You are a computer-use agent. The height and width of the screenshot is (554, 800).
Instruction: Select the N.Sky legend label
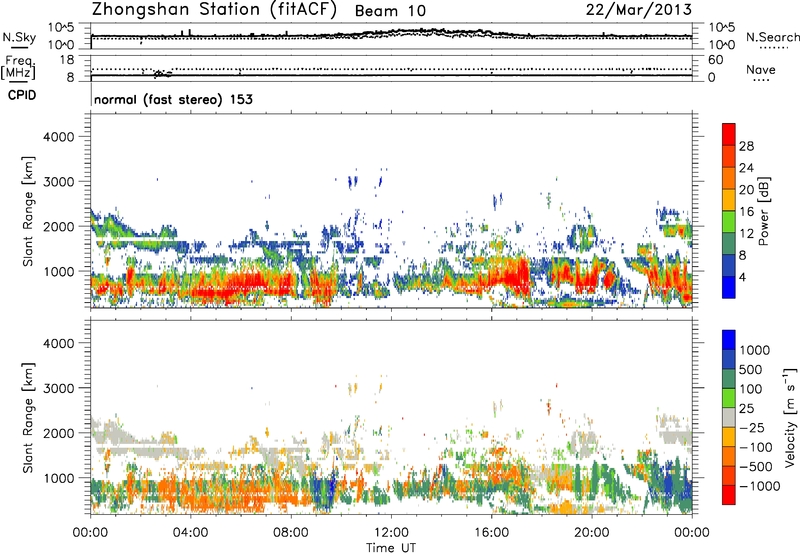click(x=19, y=37)
